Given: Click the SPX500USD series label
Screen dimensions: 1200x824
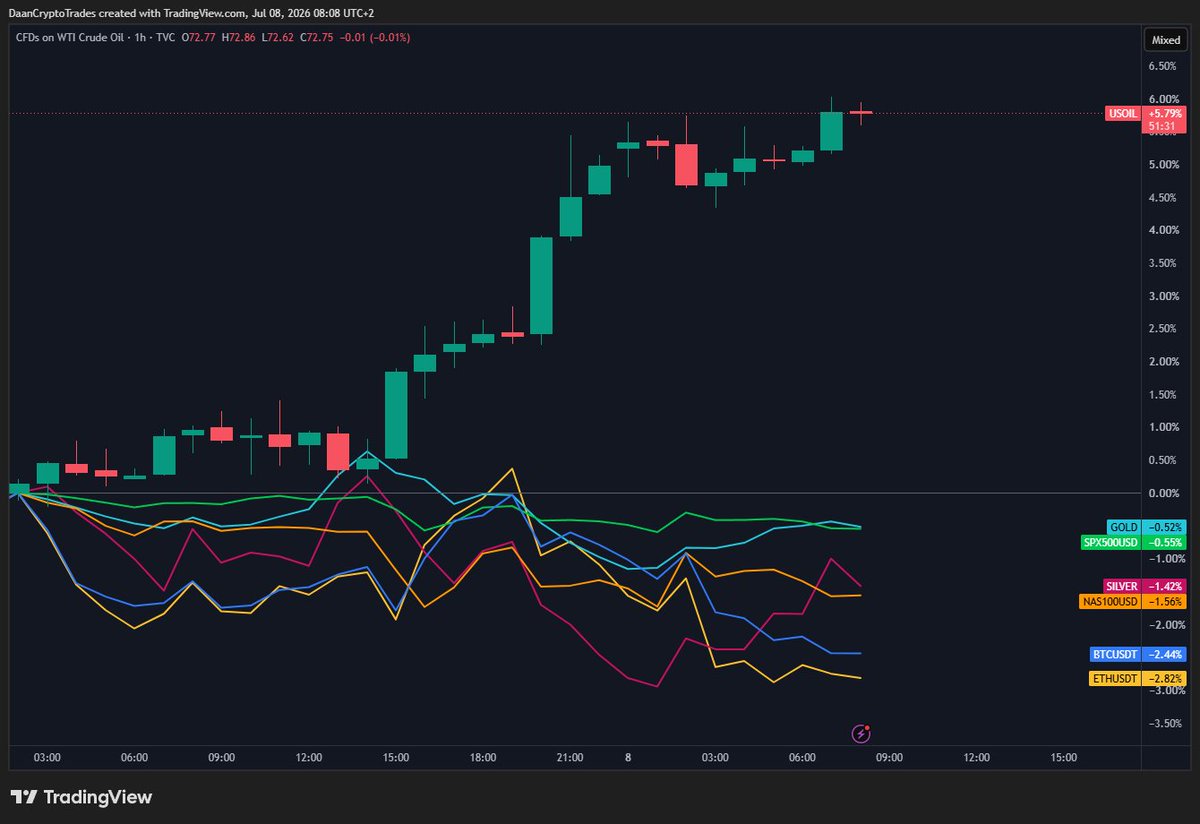Looking at the screenshot, I should pos(1111,542).
